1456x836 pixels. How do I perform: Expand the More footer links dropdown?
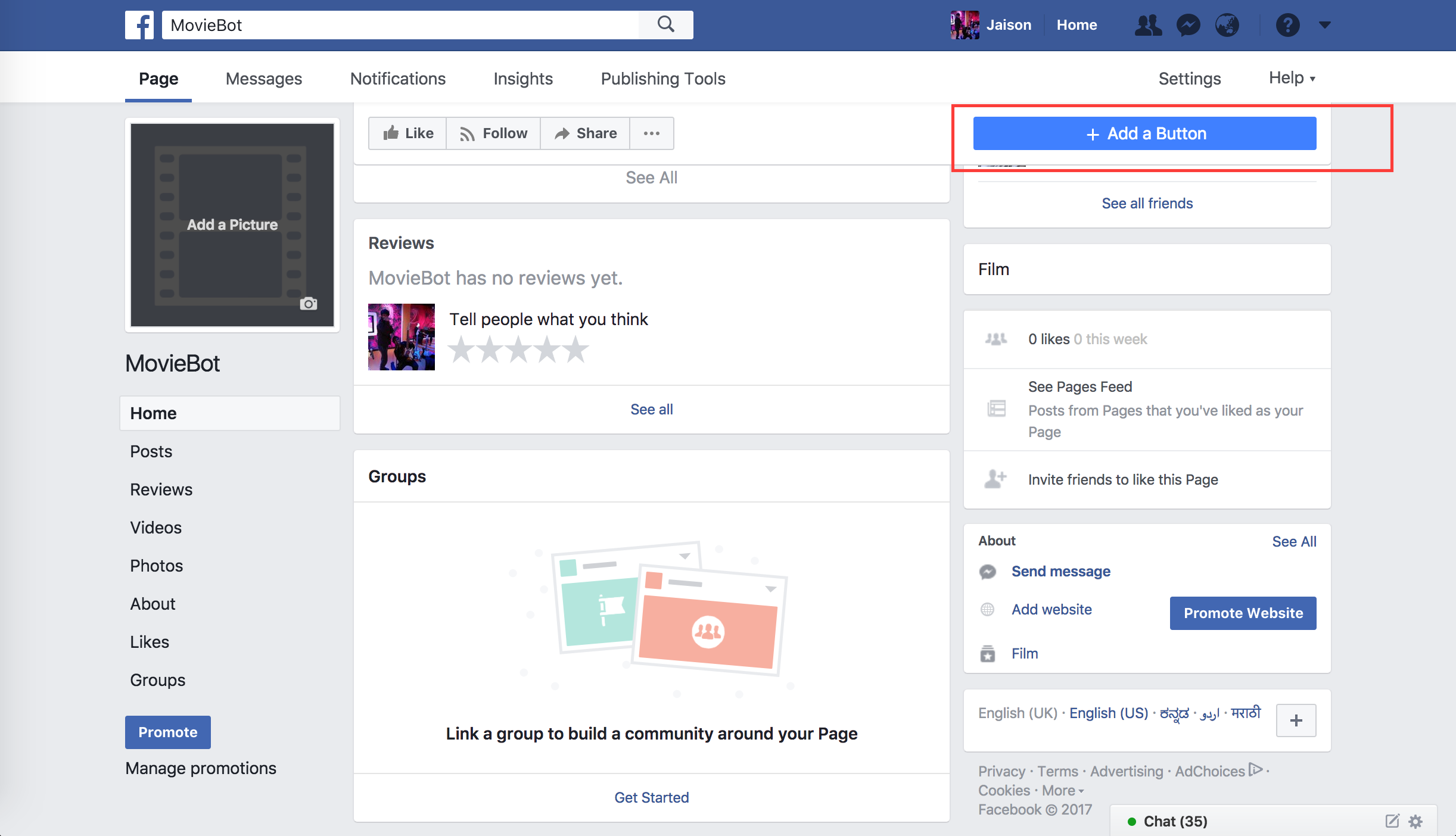[x=1063, y=791]
